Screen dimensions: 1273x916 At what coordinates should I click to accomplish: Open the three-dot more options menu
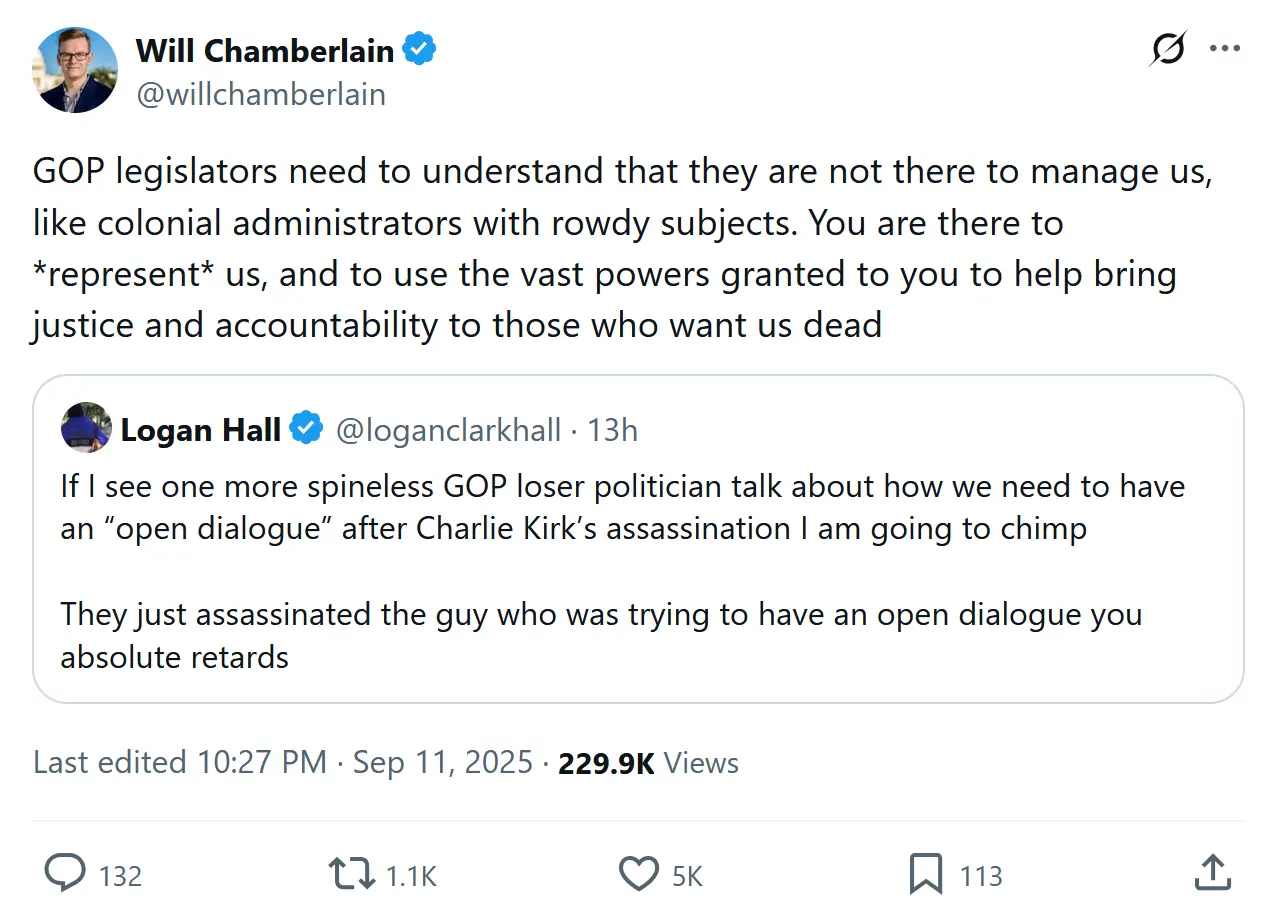pyautogui.click(x=1225, y=48)
